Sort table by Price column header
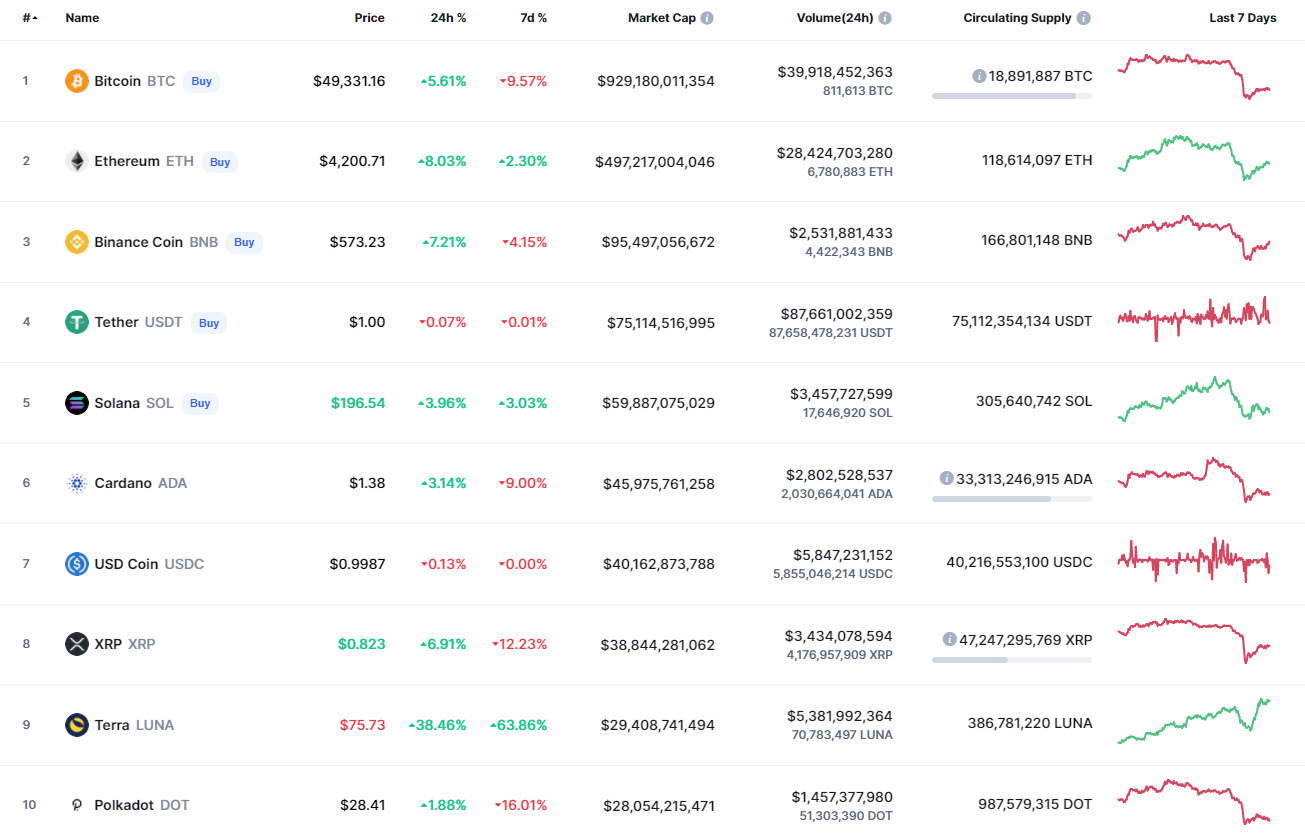The height and width of the screenshot is (839, 1305). (369, 18)
